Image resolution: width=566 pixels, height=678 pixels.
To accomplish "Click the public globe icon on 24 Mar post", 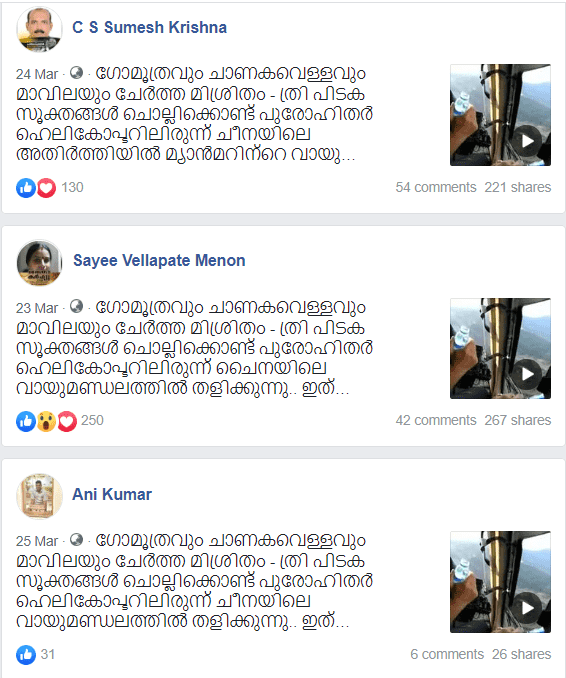I will tap(77, 73).
